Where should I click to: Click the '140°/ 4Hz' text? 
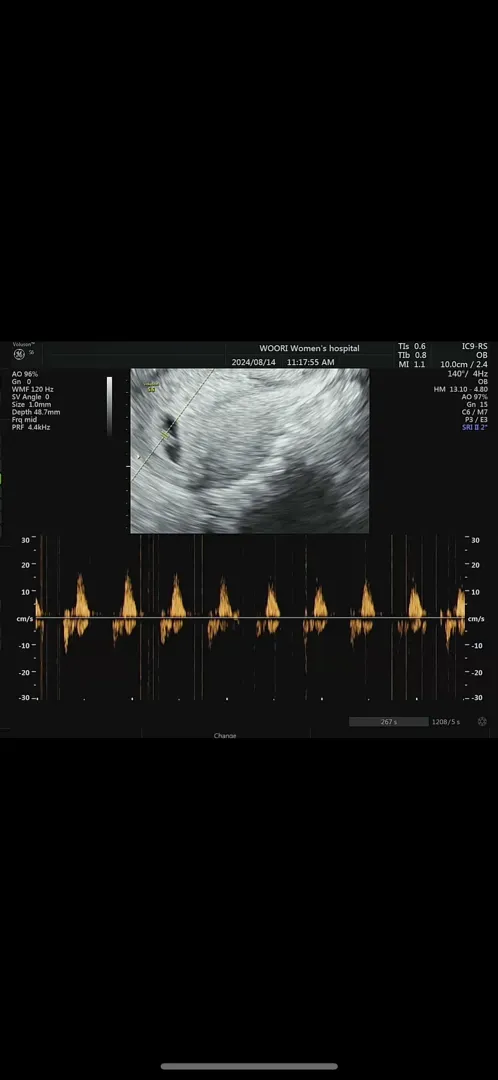[x=467, y=373]
